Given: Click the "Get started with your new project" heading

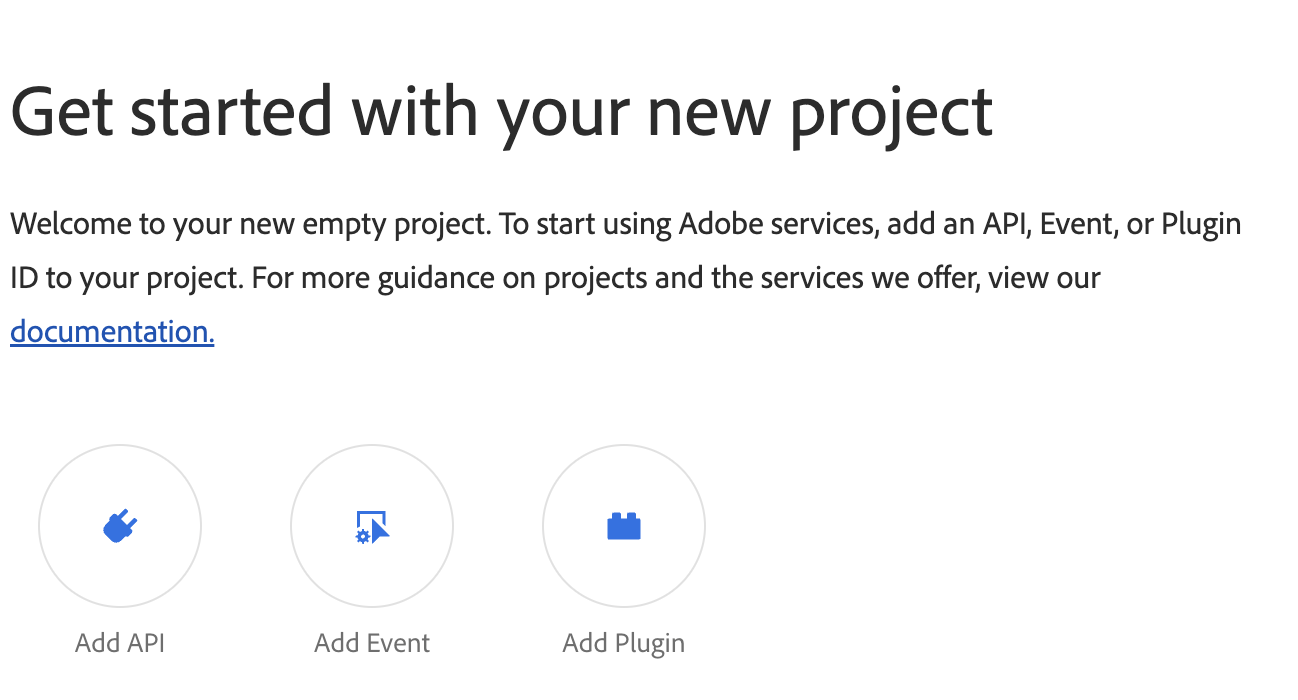Looking at the screenshot, I should click(502, 112).
